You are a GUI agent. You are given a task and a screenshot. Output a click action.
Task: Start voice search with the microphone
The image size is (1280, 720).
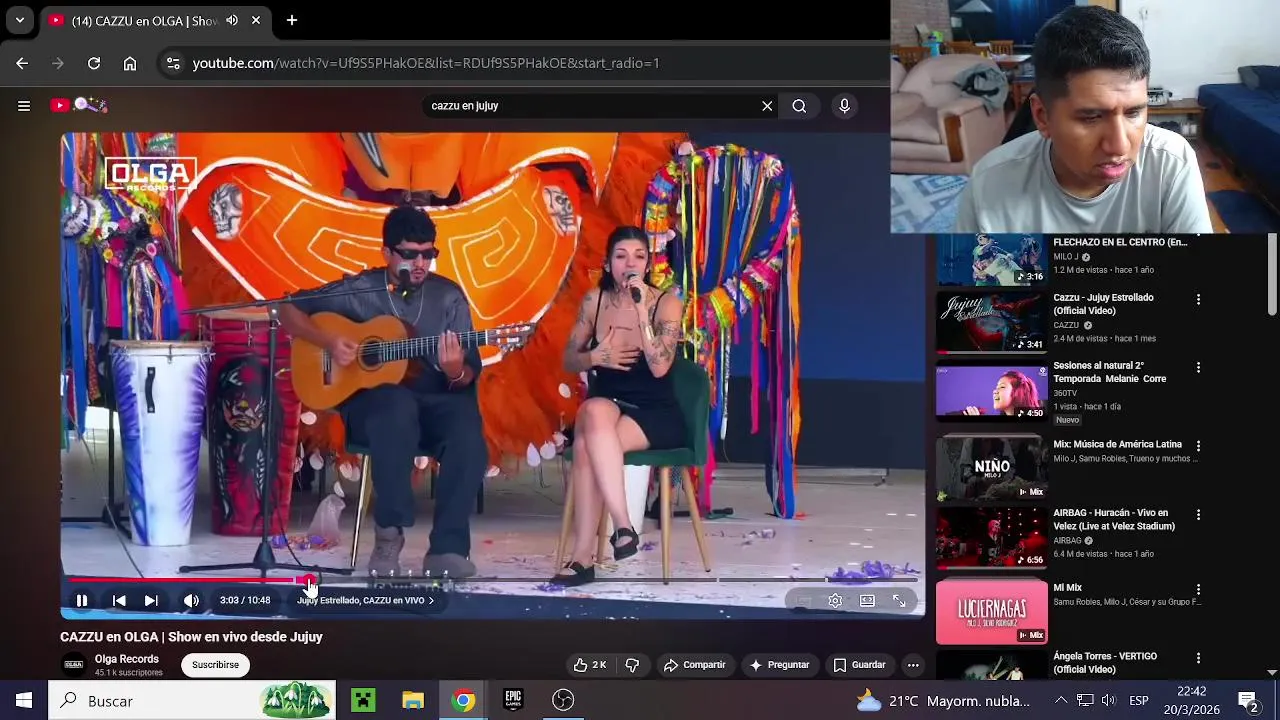pyautogui.click(x=845, y=106)
